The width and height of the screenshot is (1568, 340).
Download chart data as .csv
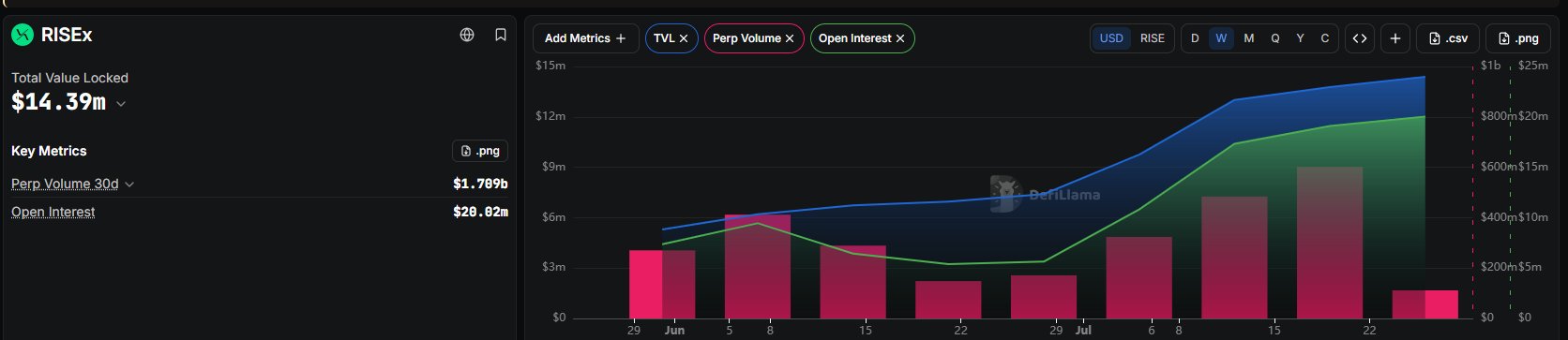point(1448,38)
